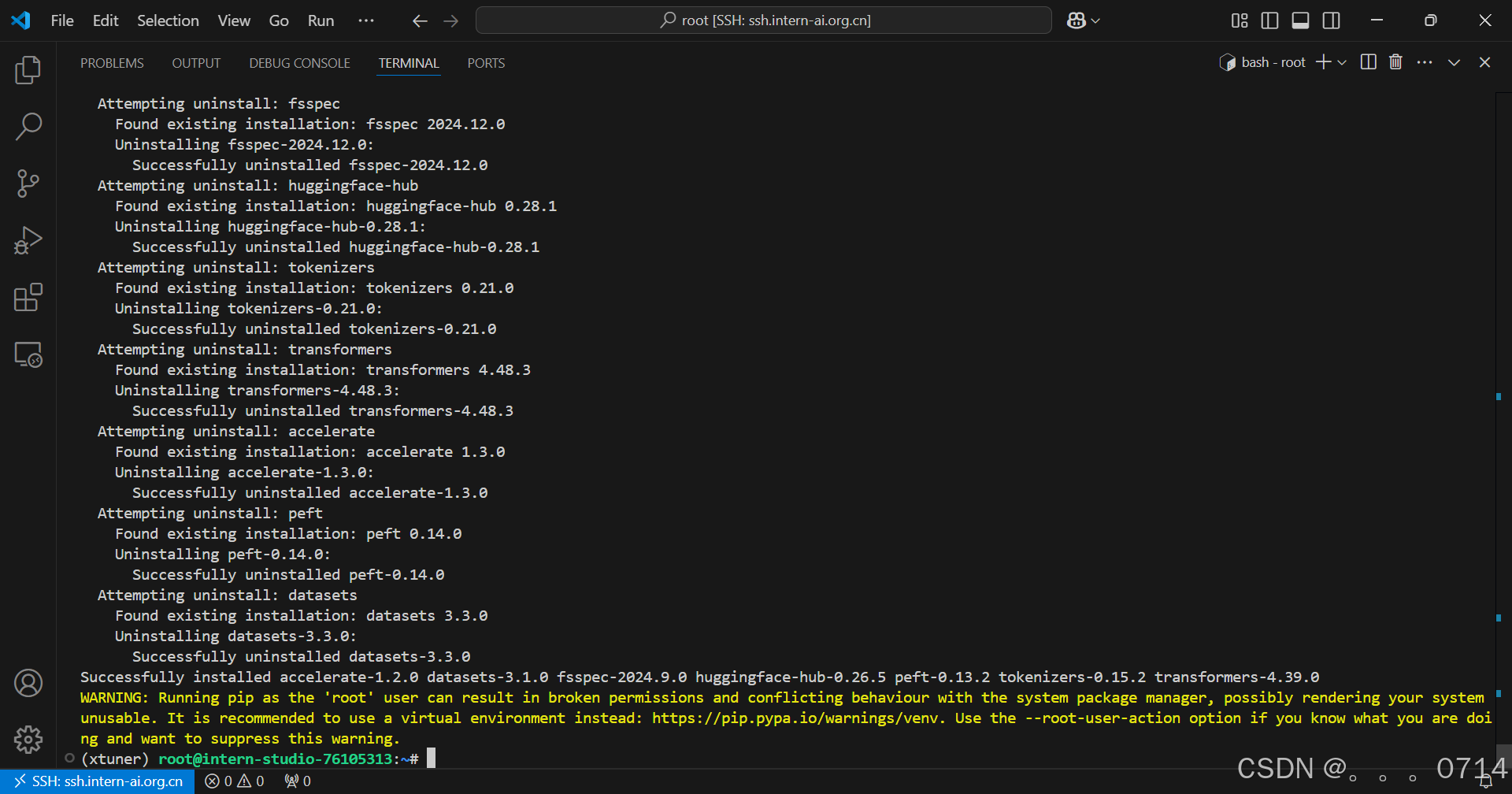Open the Go menu
Viewport: 1512px width, 794px height.
tap(279, 20)
